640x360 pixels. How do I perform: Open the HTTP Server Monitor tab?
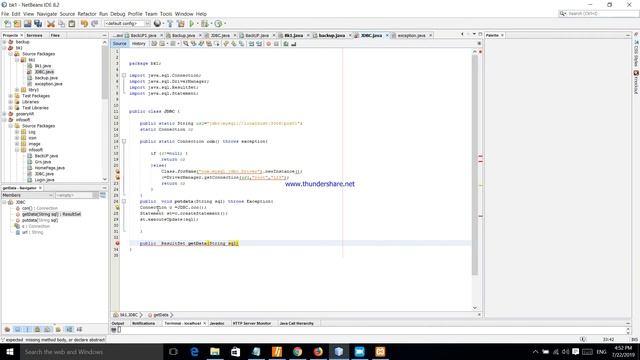click(252, 323)
